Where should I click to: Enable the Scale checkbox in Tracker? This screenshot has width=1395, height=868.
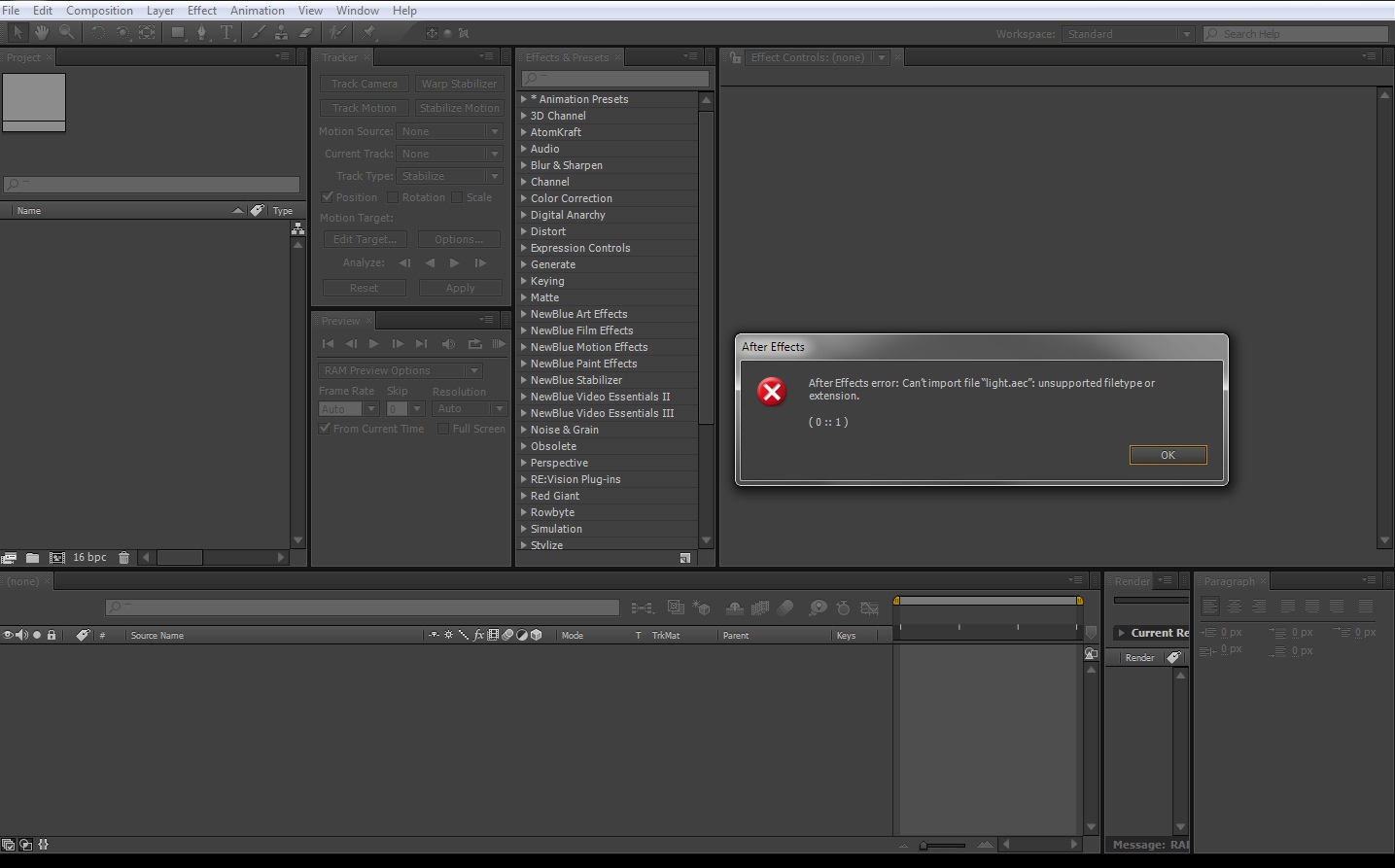click(x=458, y=197)
